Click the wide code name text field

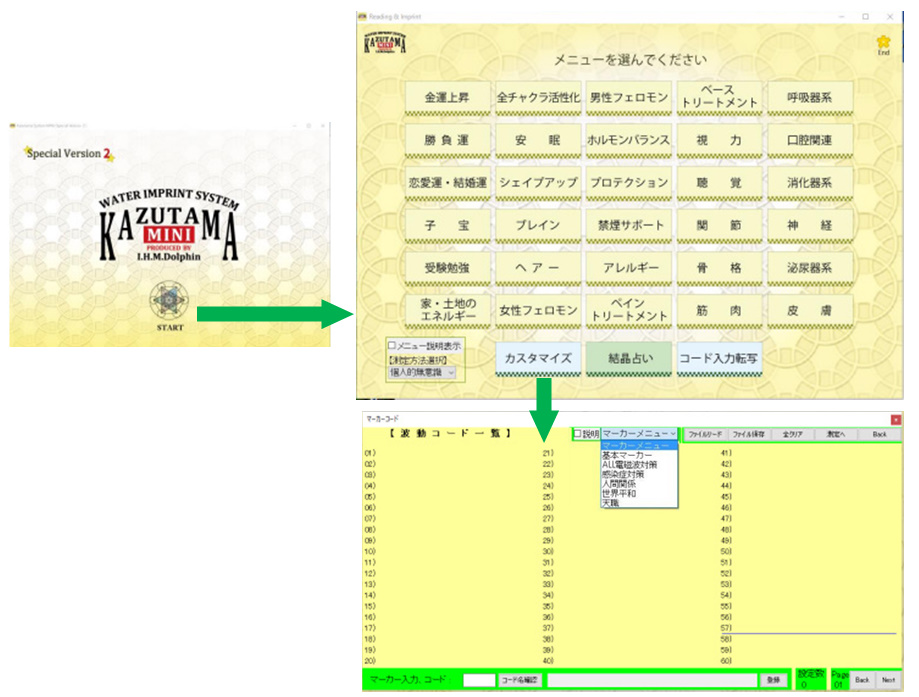tap(652, 680)
